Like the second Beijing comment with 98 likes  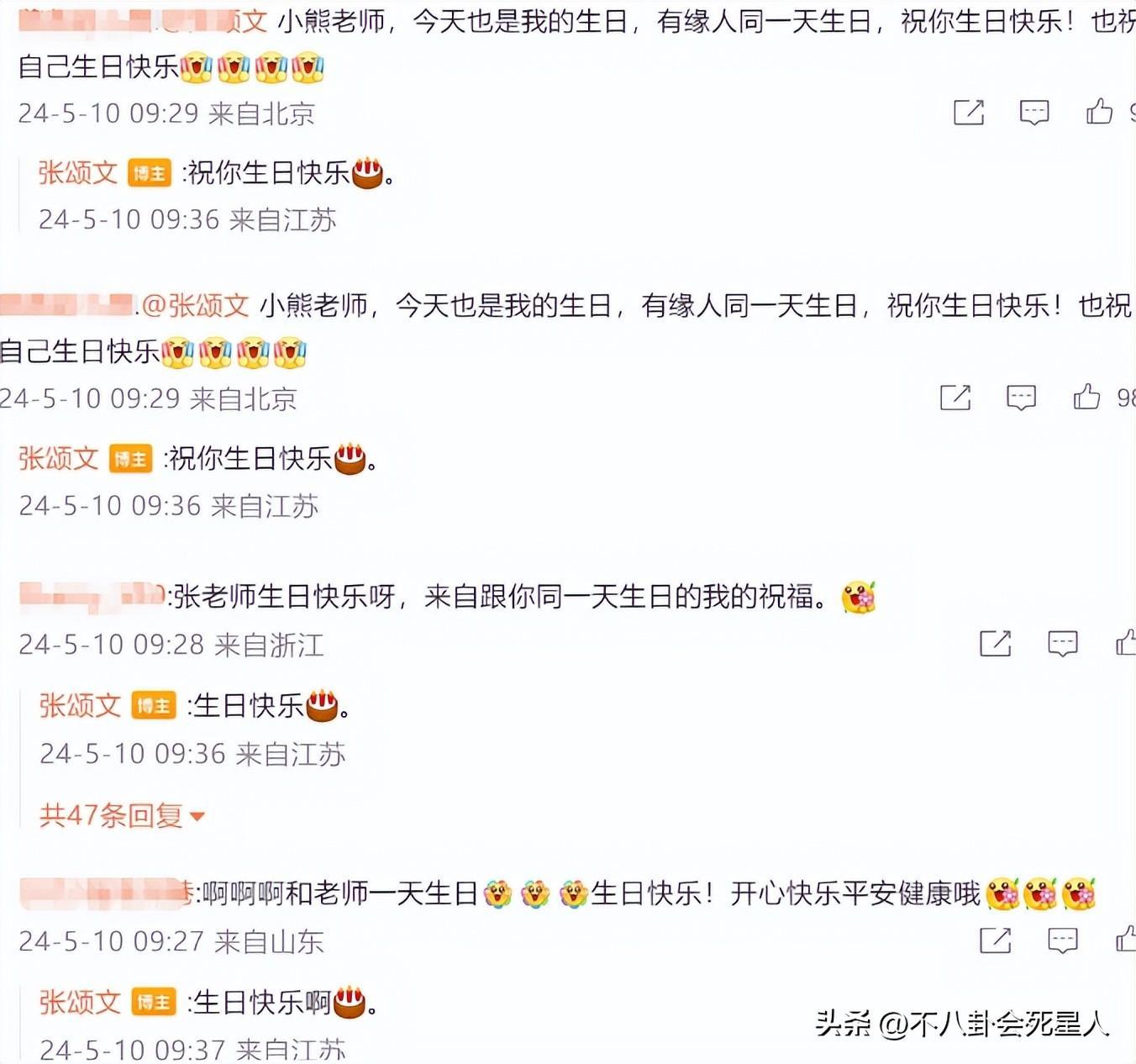pos(1086,396)
